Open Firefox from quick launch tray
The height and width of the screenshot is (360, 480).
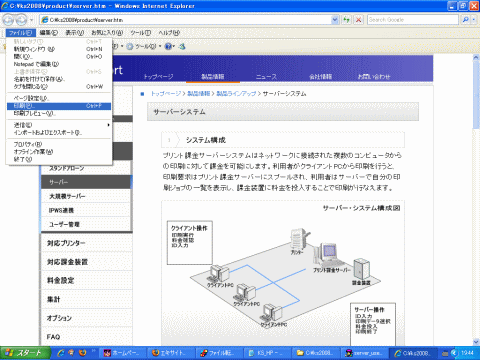pos(82,353)
